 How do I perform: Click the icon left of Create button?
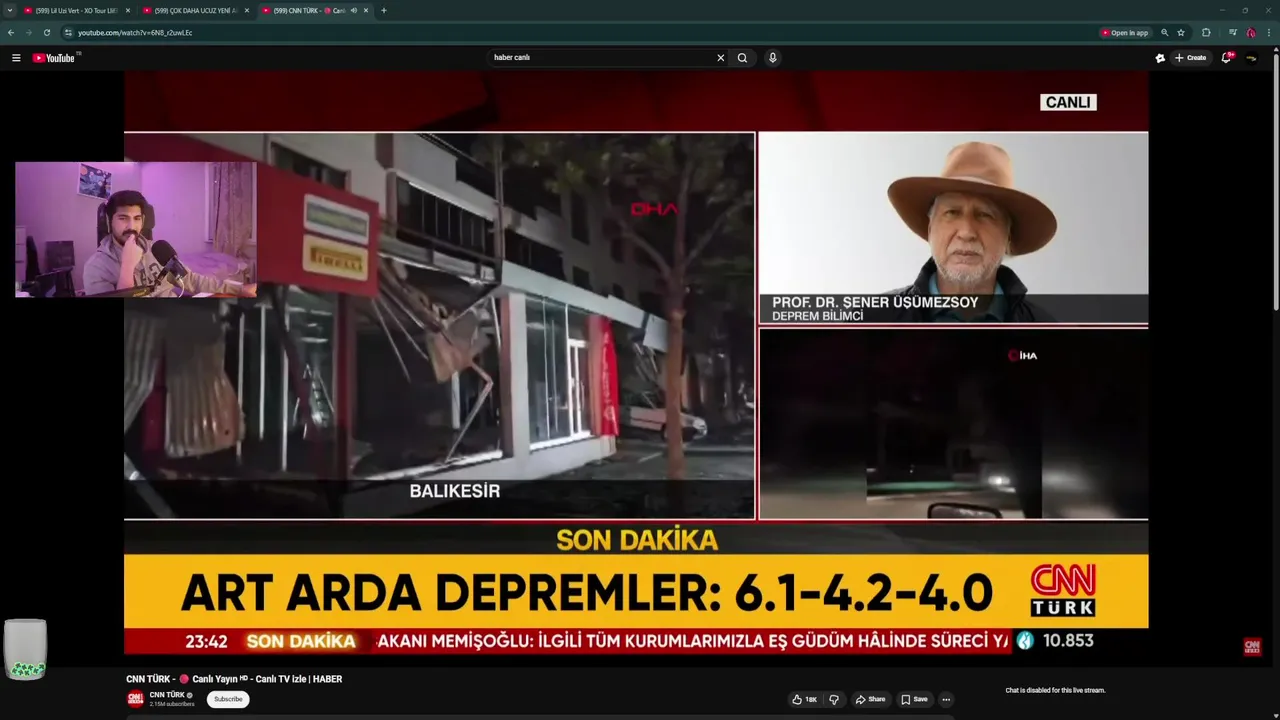tap(1160, 58)
